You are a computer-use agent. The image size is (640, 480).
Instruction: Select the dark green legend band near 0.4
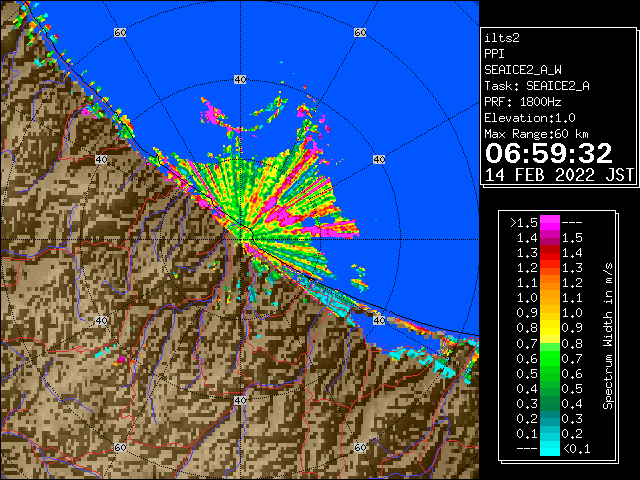click(549, 388)
